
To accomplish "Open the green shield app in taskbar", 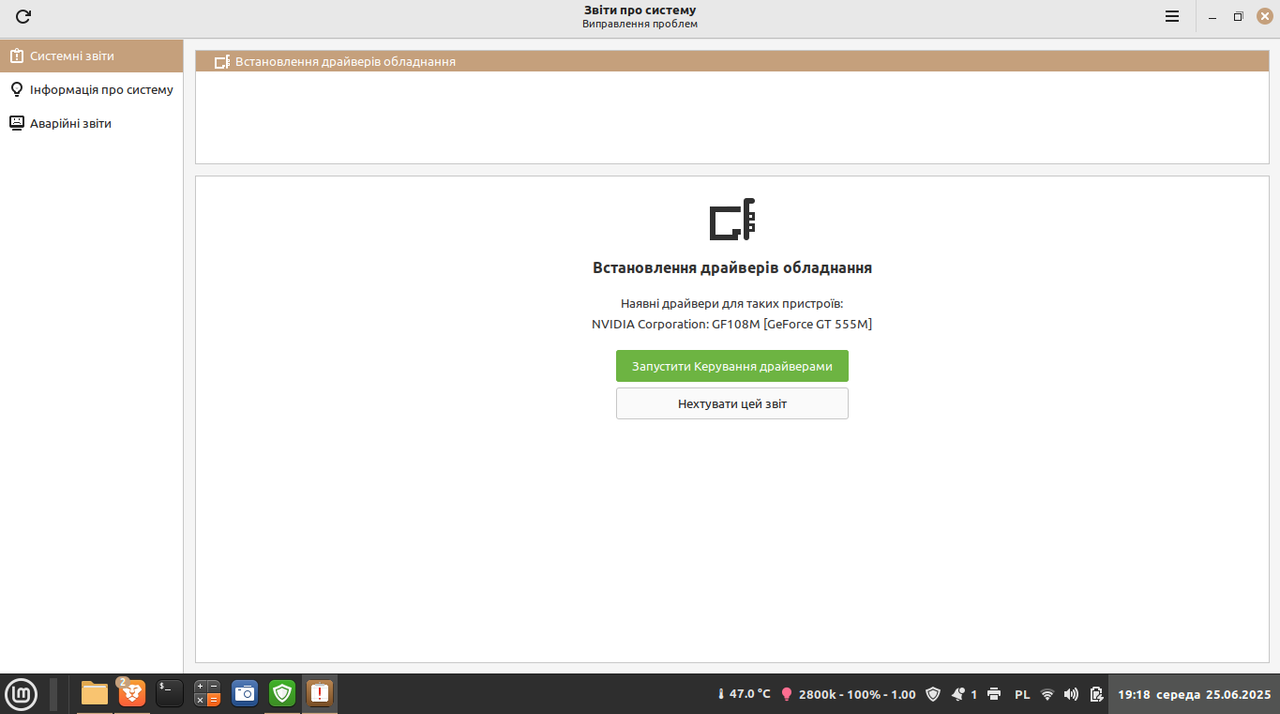I will (282, 692).
